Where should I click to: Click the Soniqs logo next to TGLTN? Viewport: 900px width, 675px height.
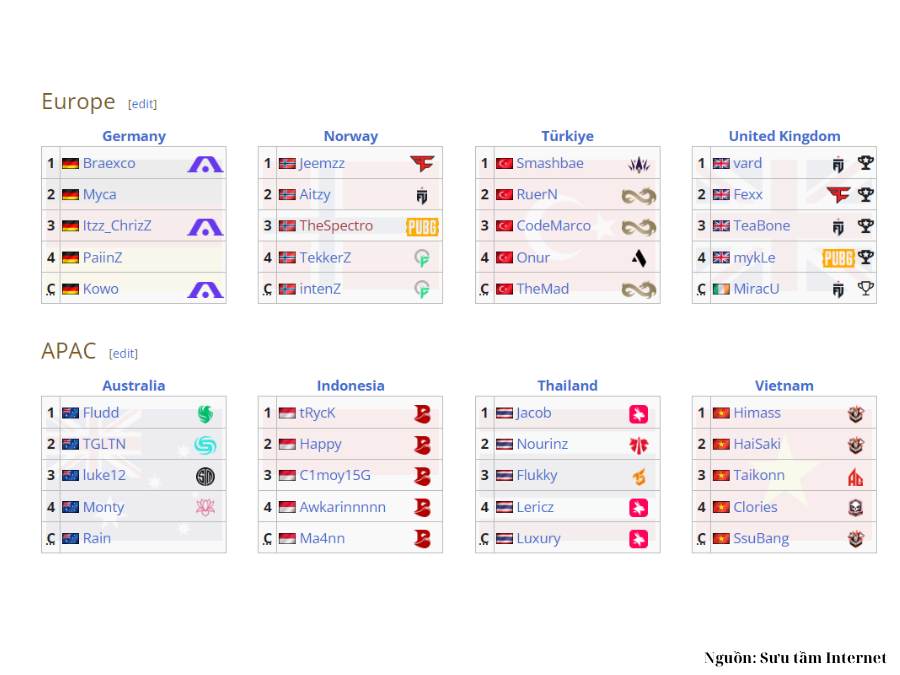(x=205, y=445)
